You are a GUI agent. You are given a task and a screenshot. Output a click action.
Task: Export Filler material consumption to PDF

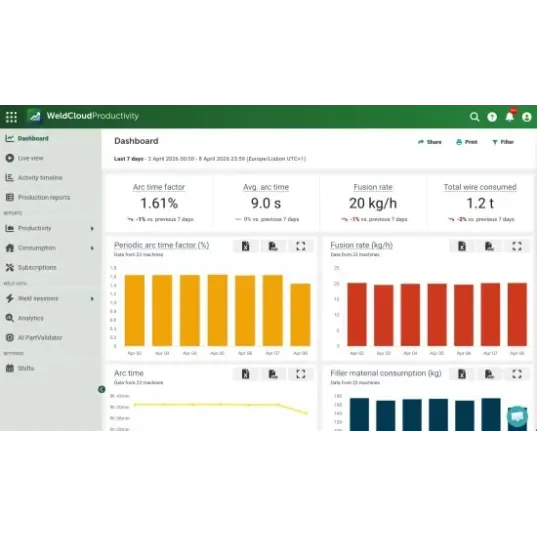[x=489, y=374]
